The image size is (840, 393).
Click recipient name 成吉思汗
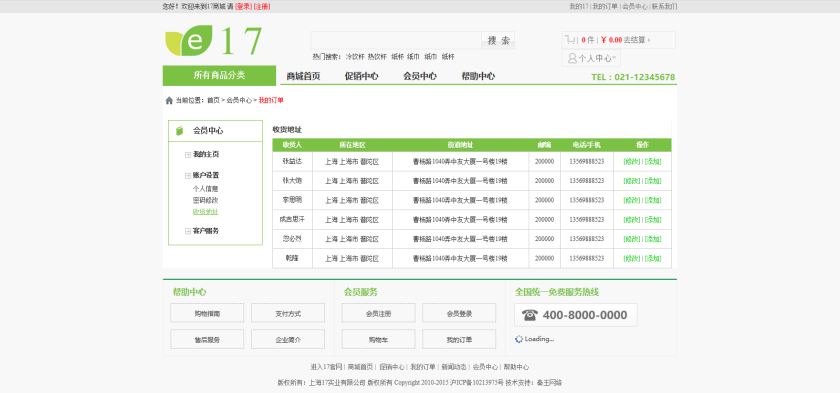292,220
